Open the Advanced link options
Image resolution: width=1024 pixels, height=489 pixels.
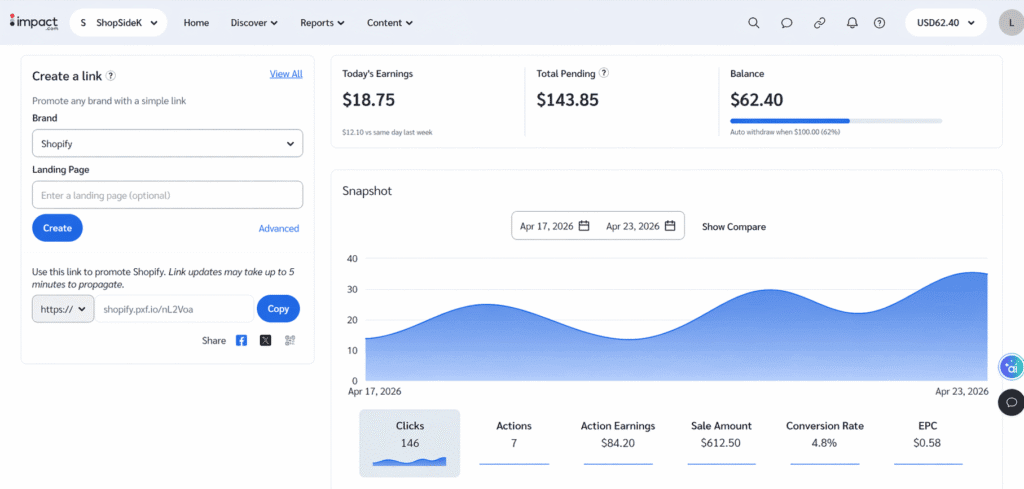[x=279, y=229]
